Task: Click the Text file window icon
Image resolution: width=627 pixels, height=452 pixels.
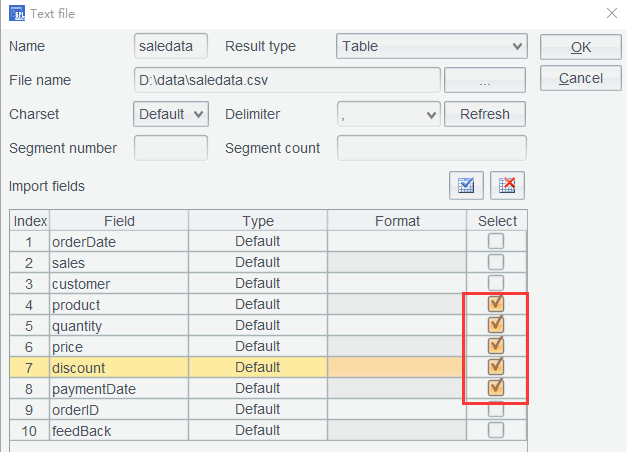Action: click(x=17, y=14)
